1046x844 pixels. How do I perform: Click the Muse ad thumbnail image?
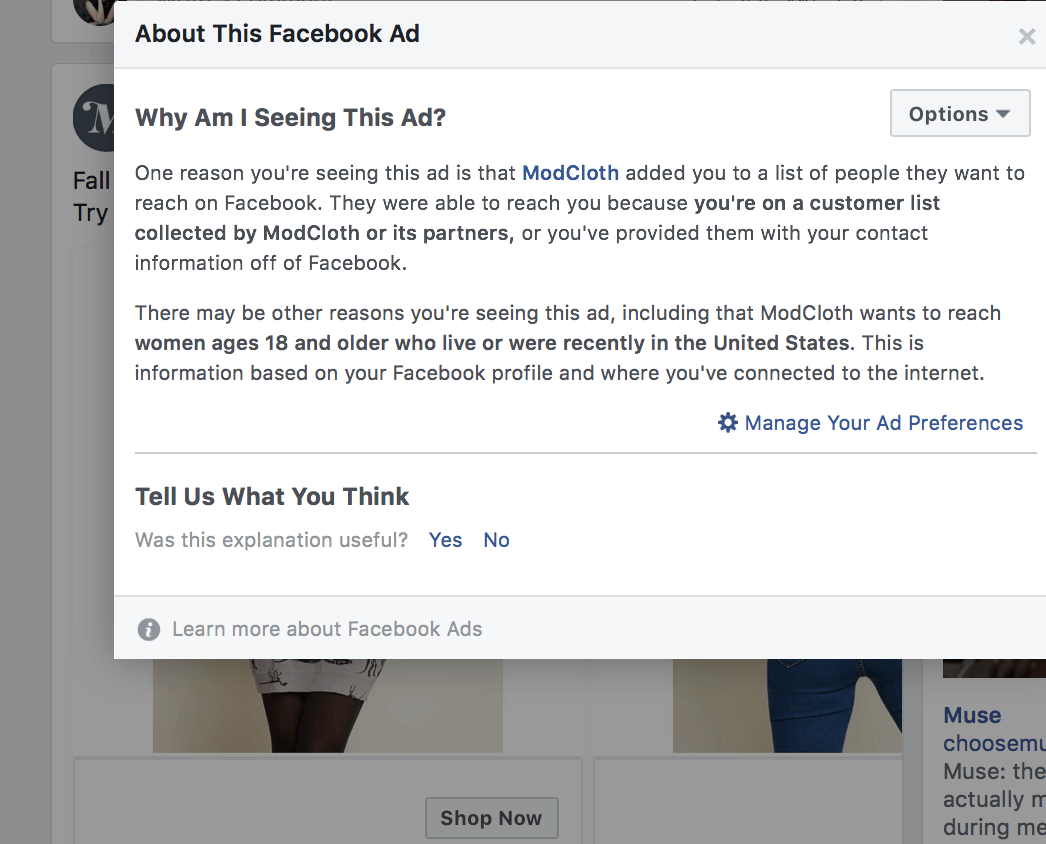tap(994, 668)
